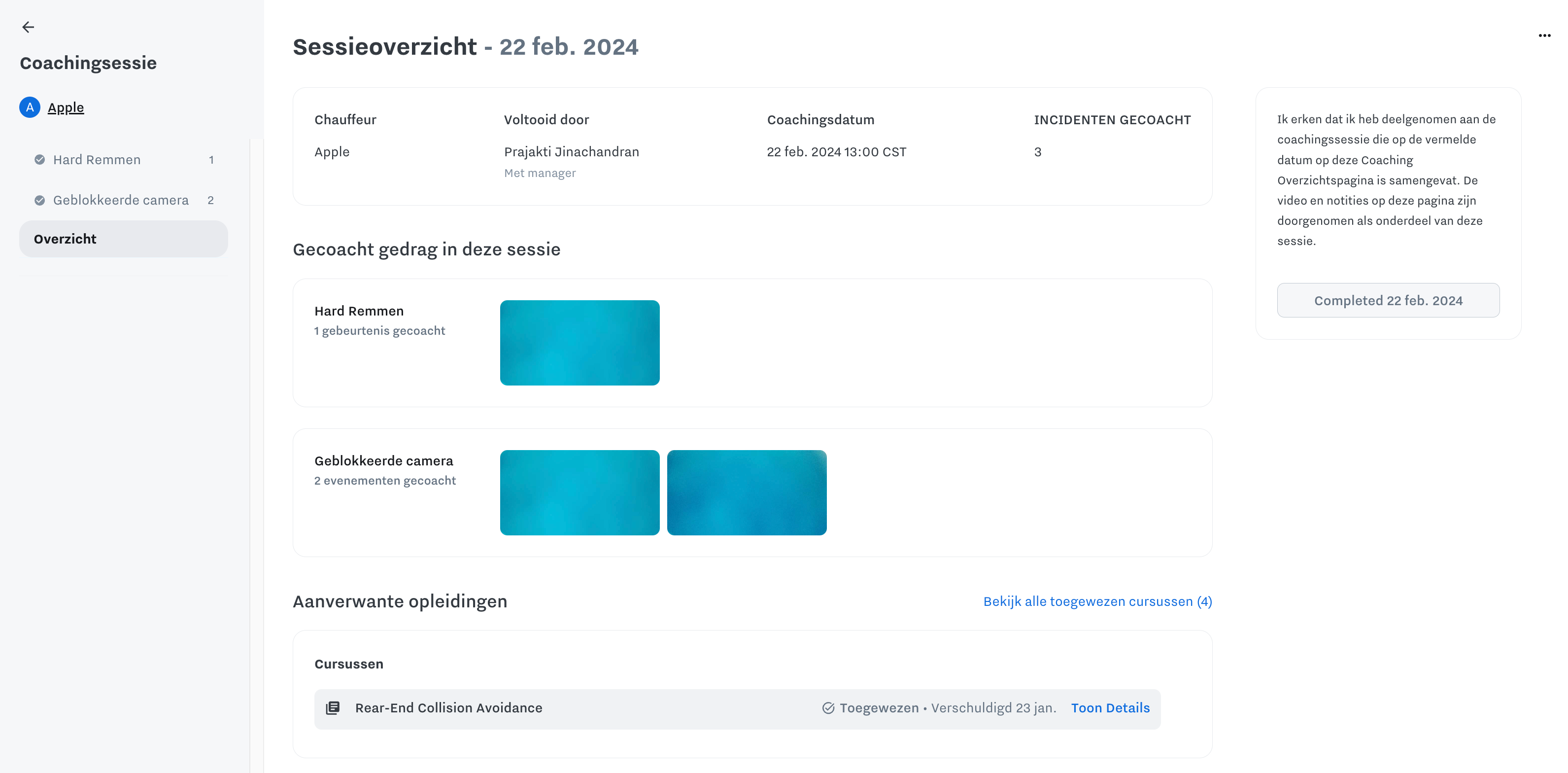
Task: Click Bekijk alle toegewezen cursussen link
Action: pos(1097,601)
